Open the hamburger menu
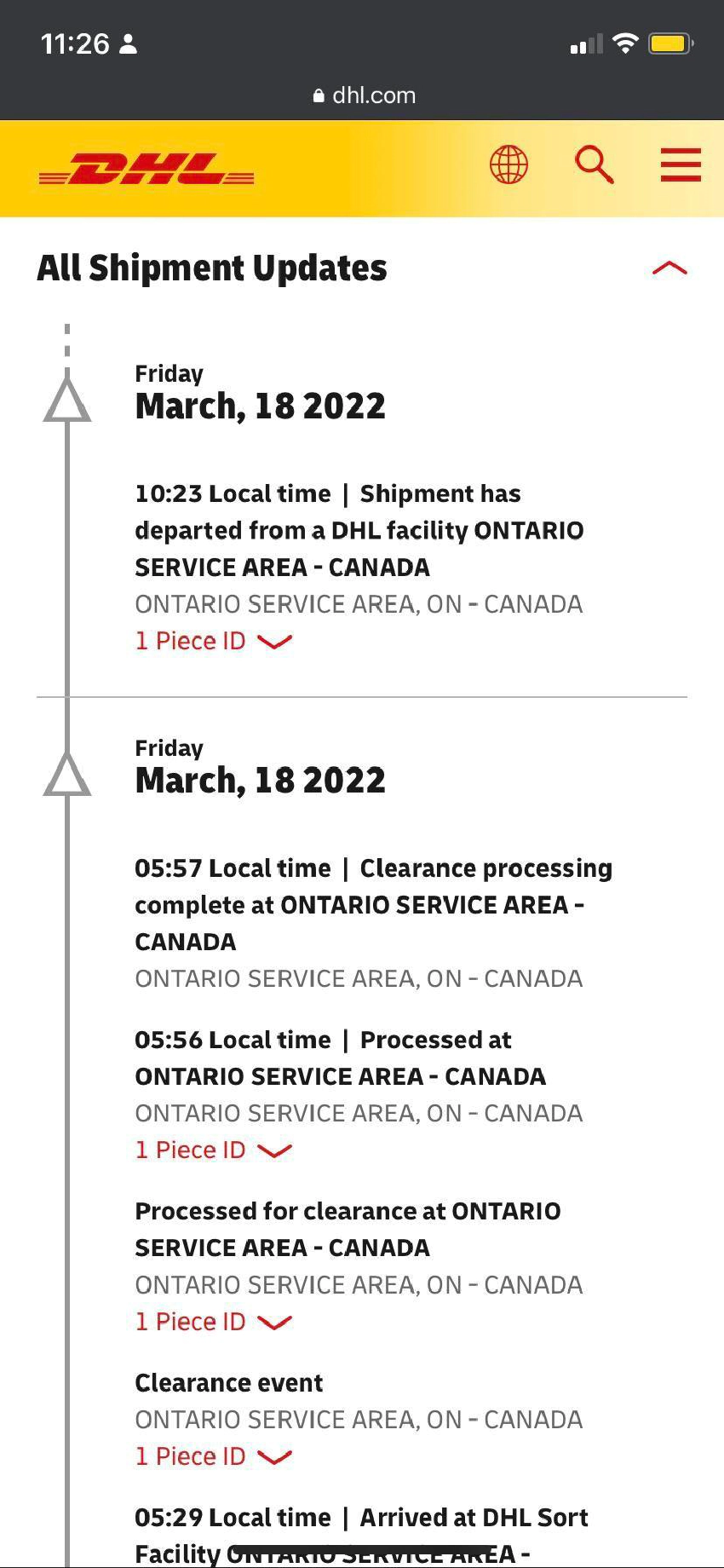This screenshot has width=724, height=1568. tap(681, 164)
